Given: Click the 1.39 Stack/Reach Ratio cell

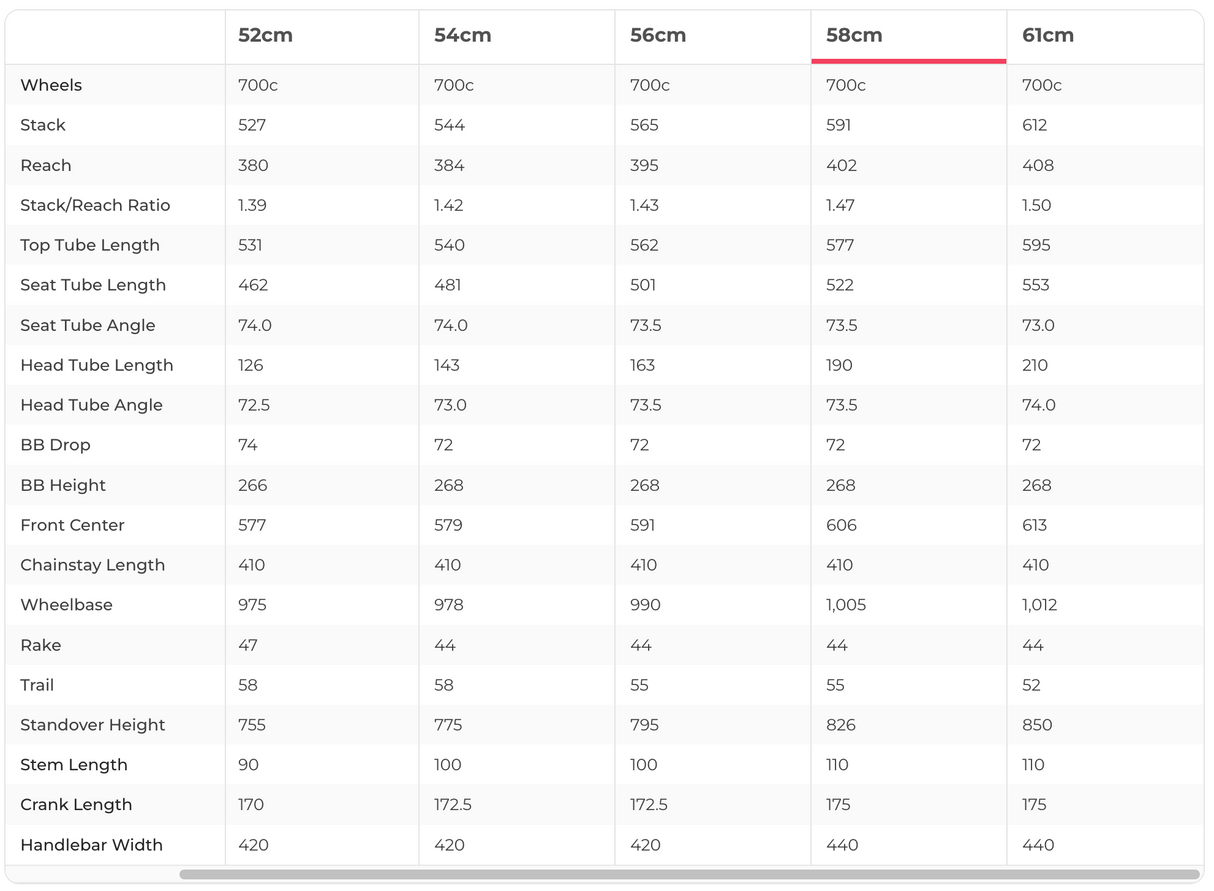Looking at the screenshot, I should coord(252,205).
